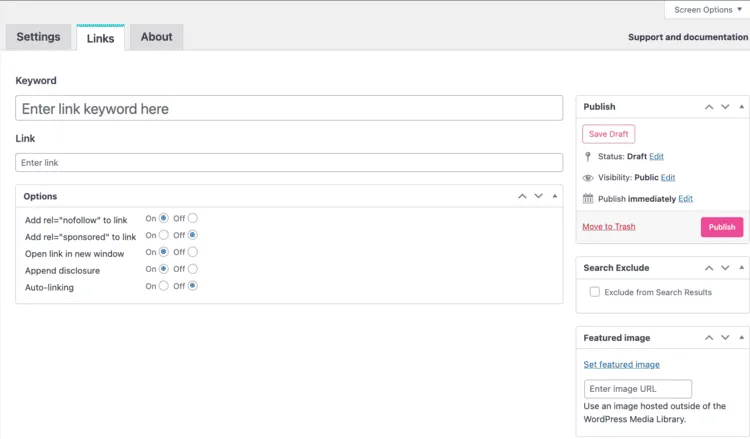Image resolution: width=750 pixels, height=439 pixels.
Task: Collapse the Search Exclude box
Action: click(x=741, y=268)
